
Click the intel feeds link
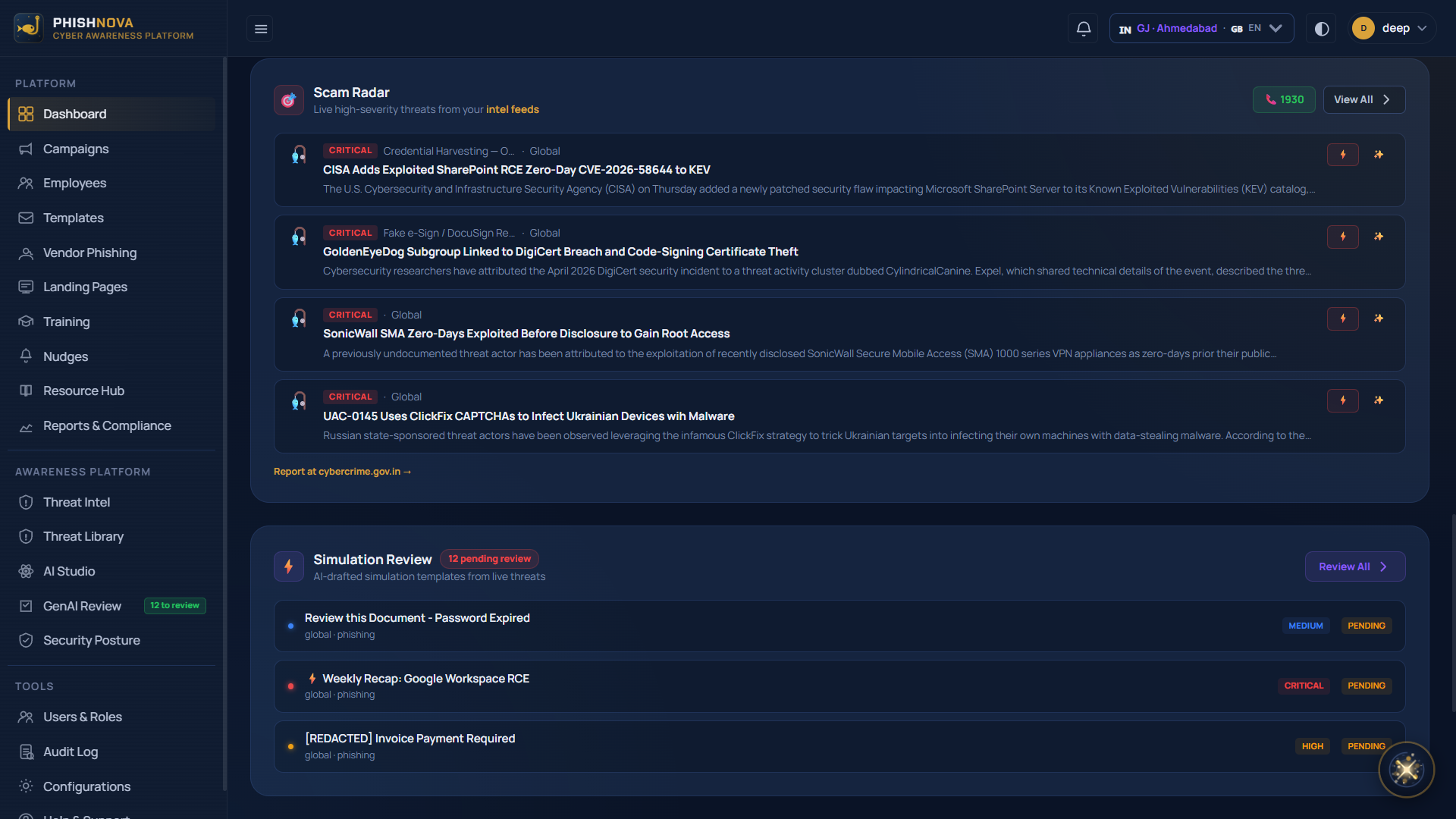pyautogui.click(x=513, y=109)
